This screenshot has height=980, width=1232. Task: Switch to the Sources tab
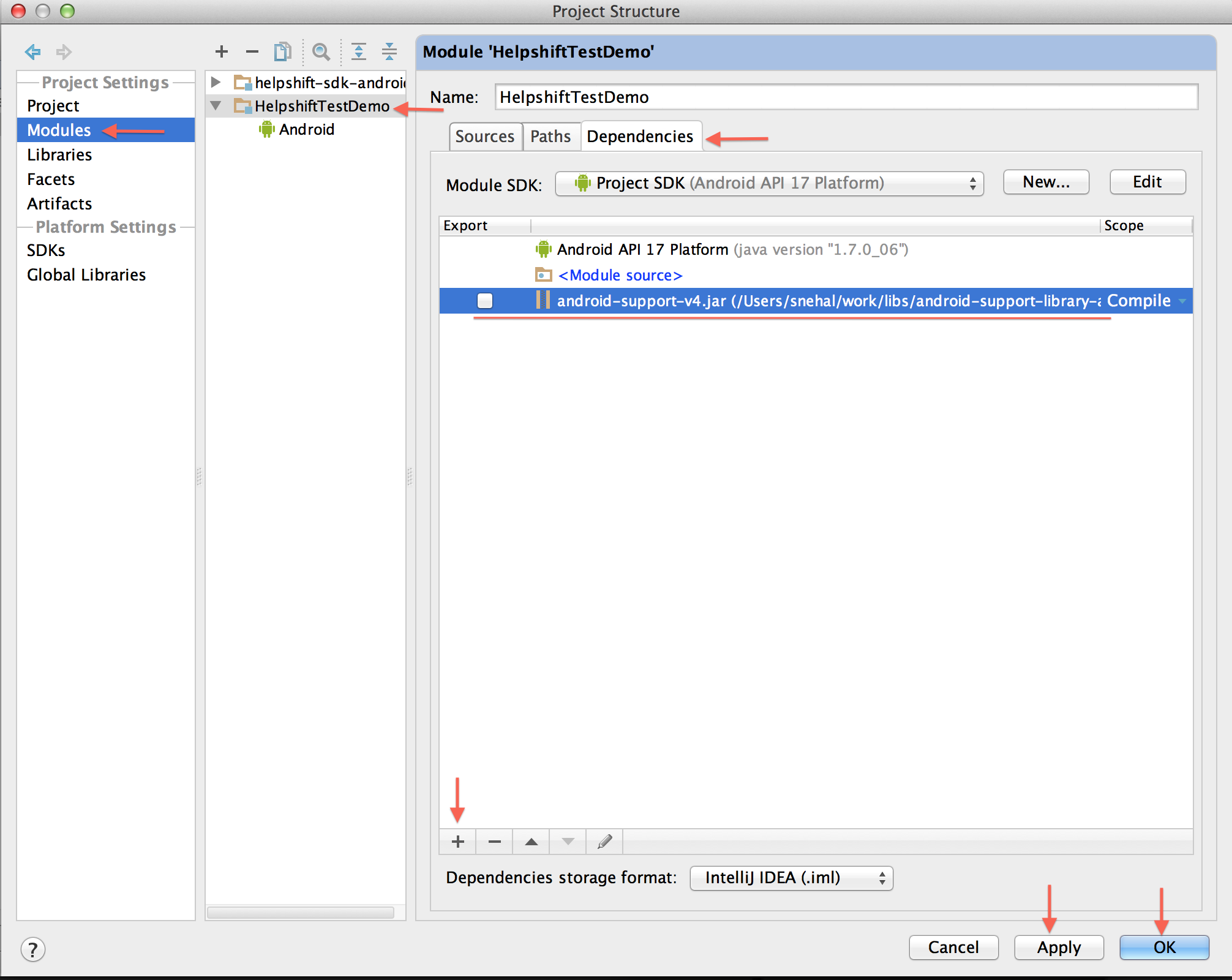click(x=485, y=136)
